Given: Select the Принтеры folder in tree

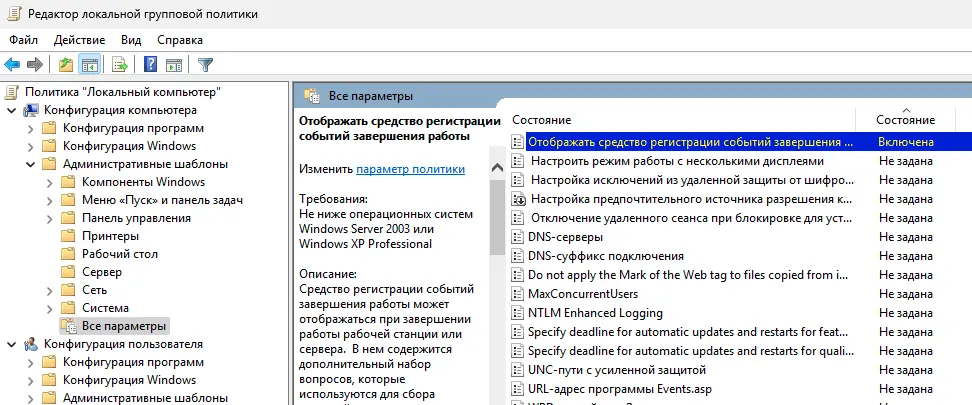Looking at the screenshot, I should point(110,236).
